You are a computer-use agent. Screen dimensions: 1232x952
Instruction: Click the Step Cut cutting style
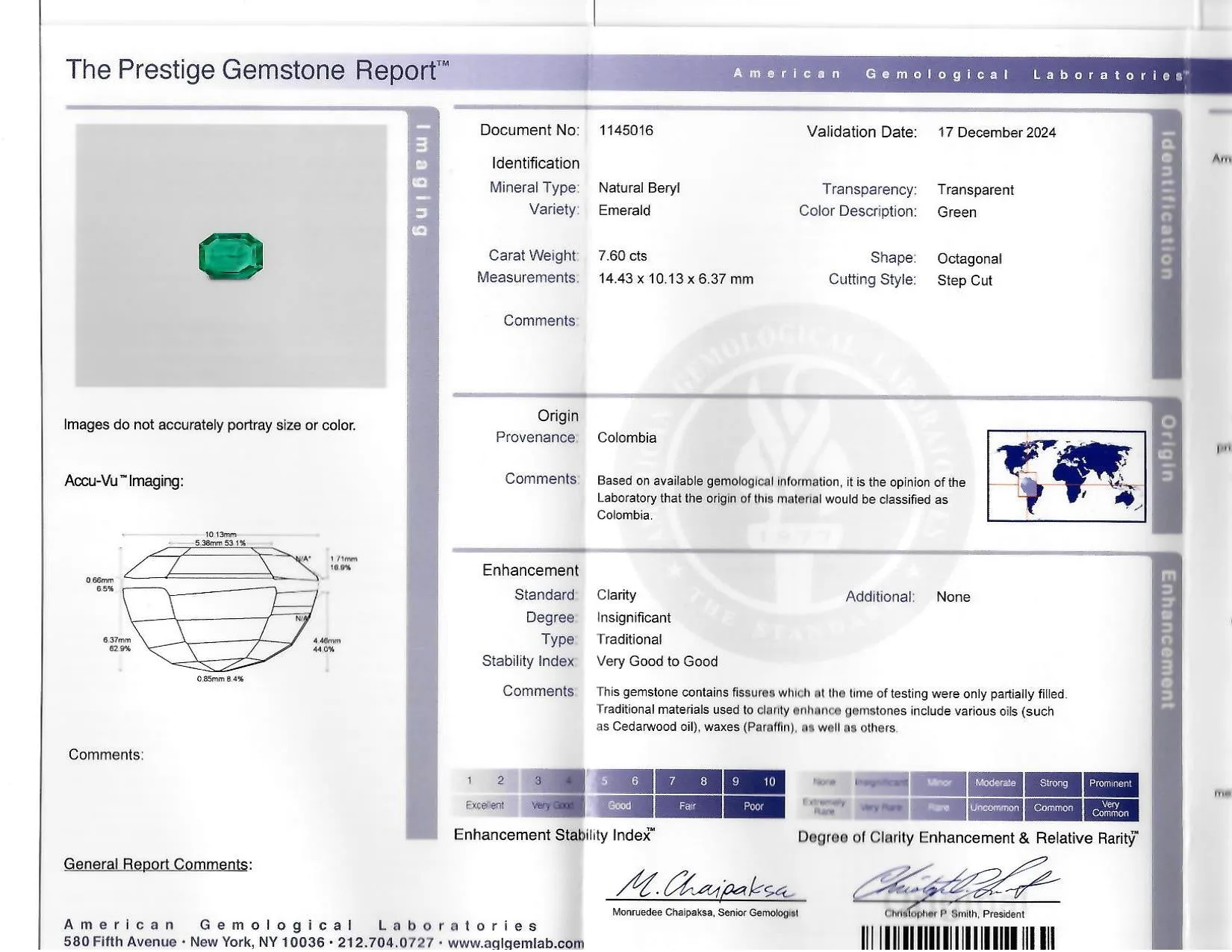(965, 281)
